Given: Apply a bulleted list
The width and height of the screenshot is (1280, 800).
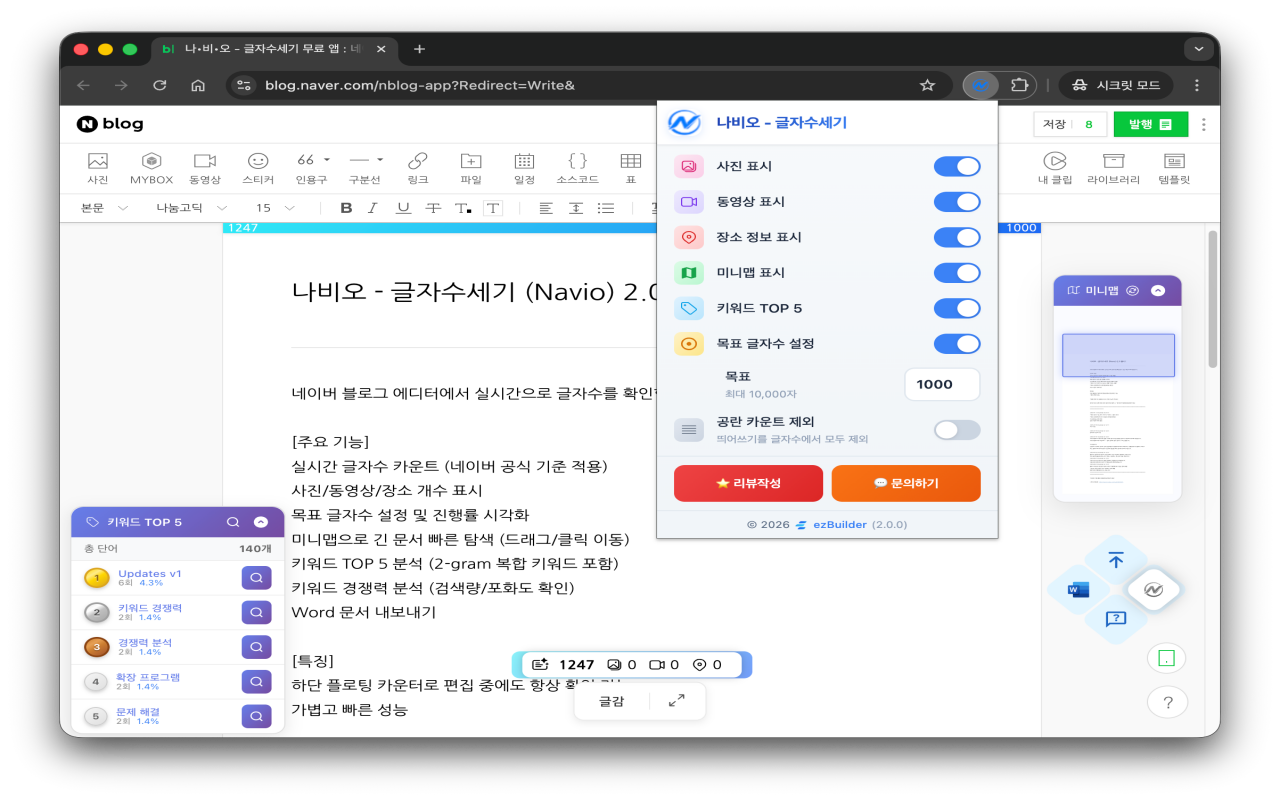Looking at the screenshot, I should [606, 208].
